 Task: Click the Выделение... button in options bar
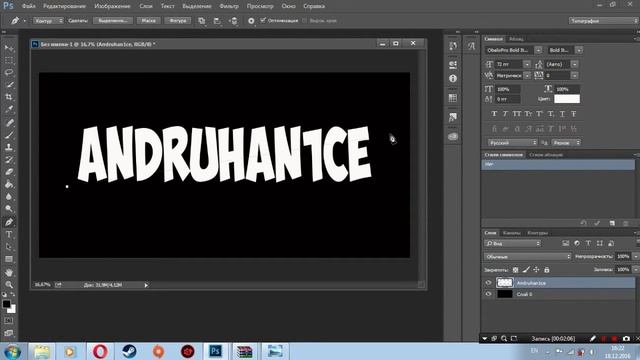pyautogui.click(x=113, y=20)
